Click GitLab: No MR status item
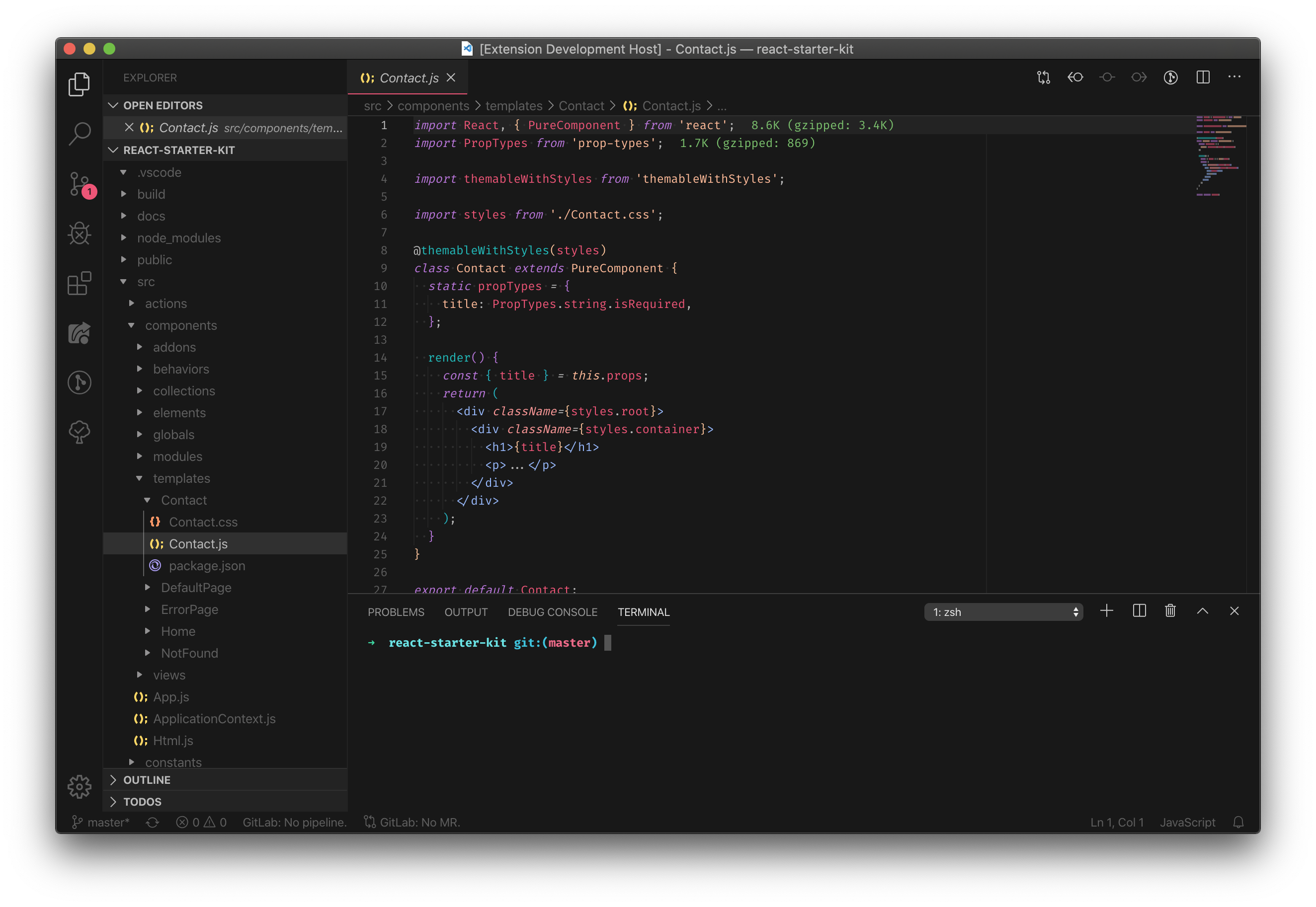The width and height of the screenshot is (1316, 907). coord(412,823)
